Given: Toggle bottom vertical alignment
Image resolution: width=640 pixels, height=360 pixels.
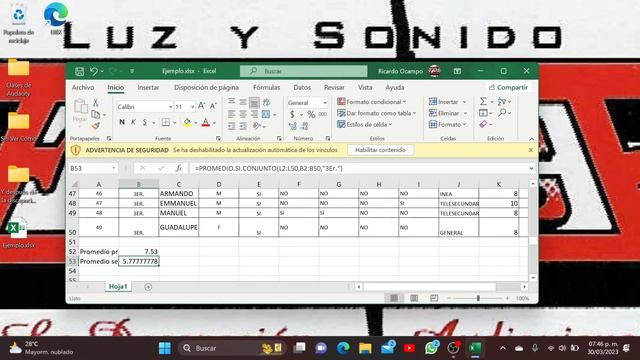Looking at the screenshot, I should click(x=254, y=102).
